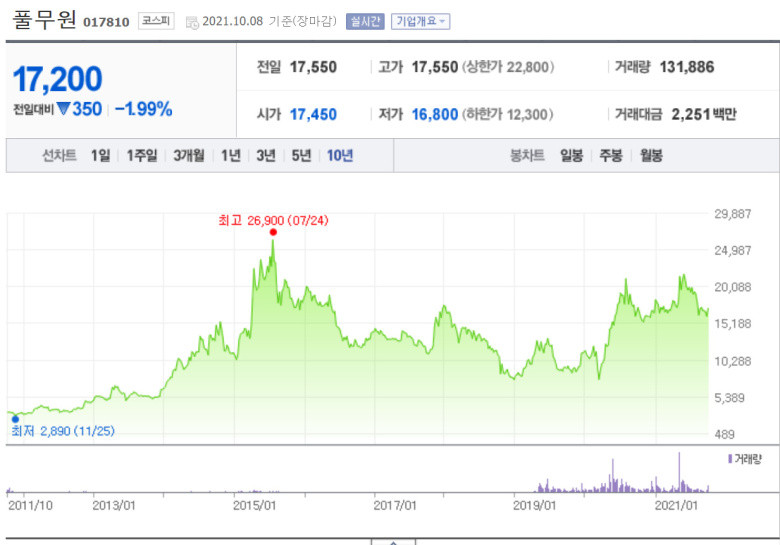Show the 월봉 monthly candle chart

[651, 156]
